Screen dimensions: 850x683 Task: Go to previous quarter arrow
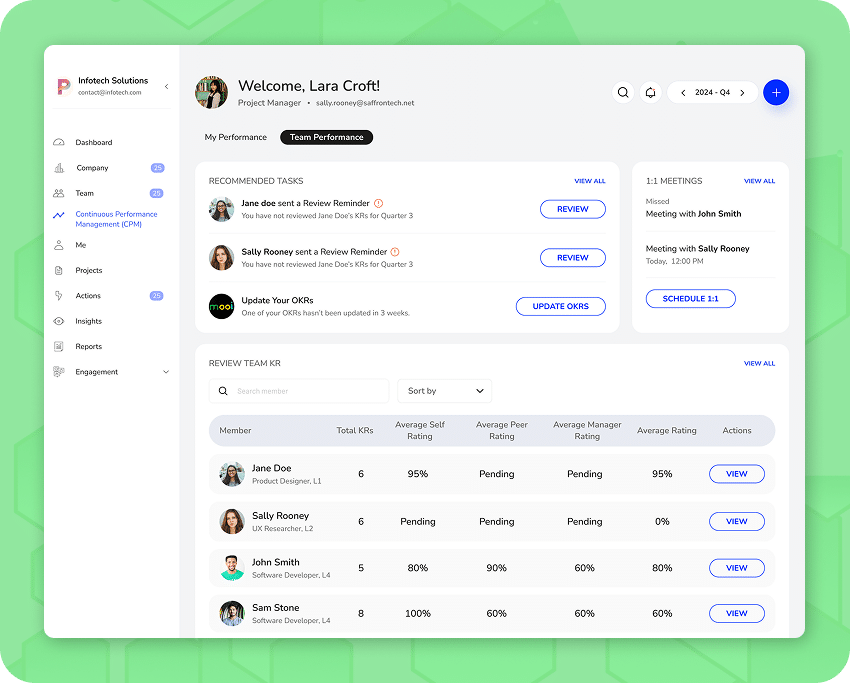click(683, 93)
